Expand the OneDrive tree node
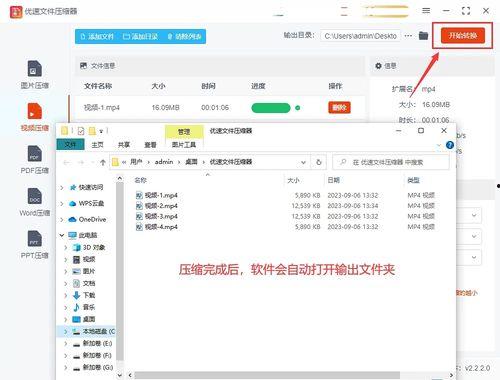The height and width of the screenshot is (380, 500). tap(62, 219)
